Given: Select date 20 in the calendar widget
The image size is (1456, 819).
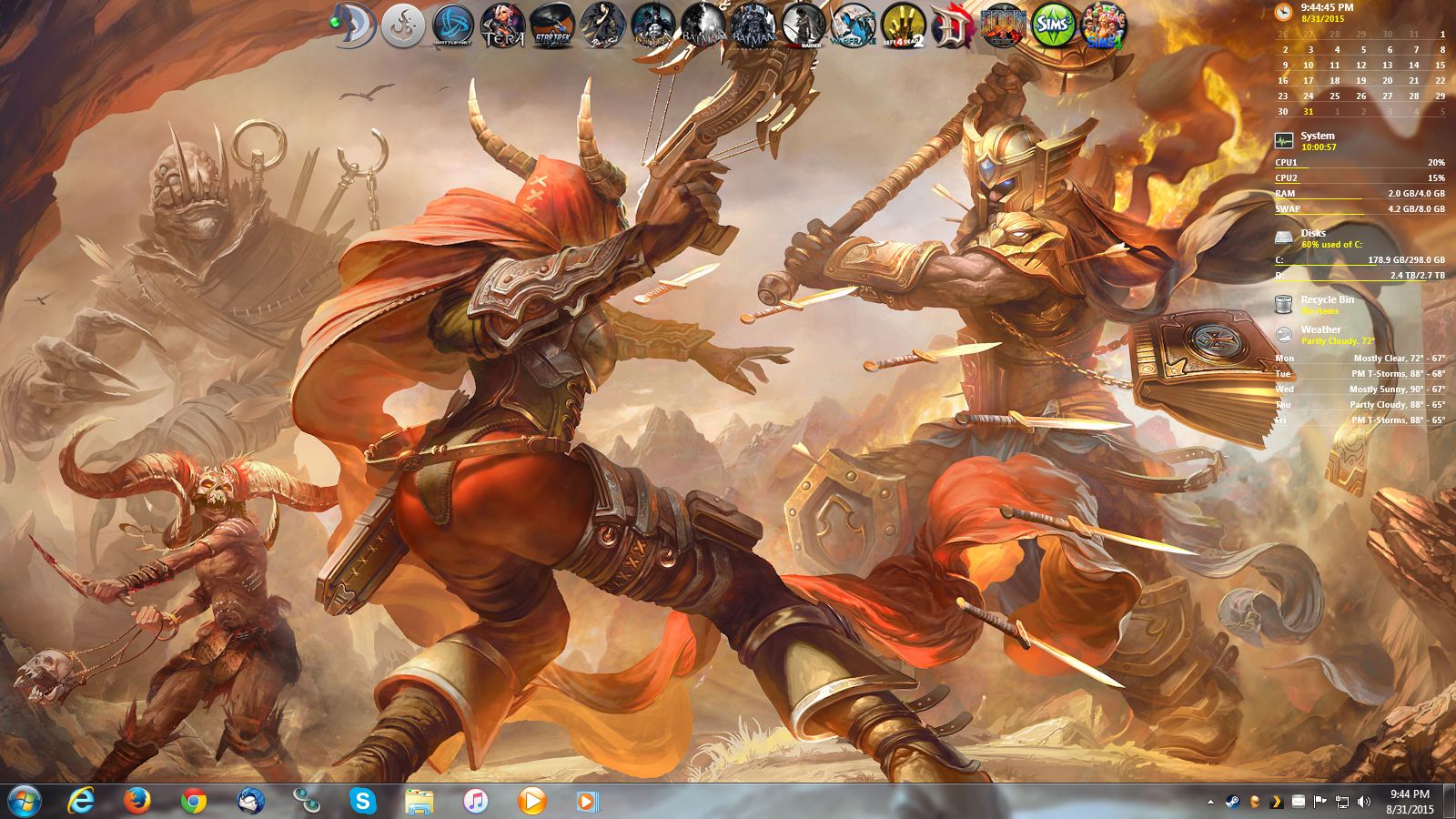Looking at the screenshot, I should click(x=1387, y=80).
